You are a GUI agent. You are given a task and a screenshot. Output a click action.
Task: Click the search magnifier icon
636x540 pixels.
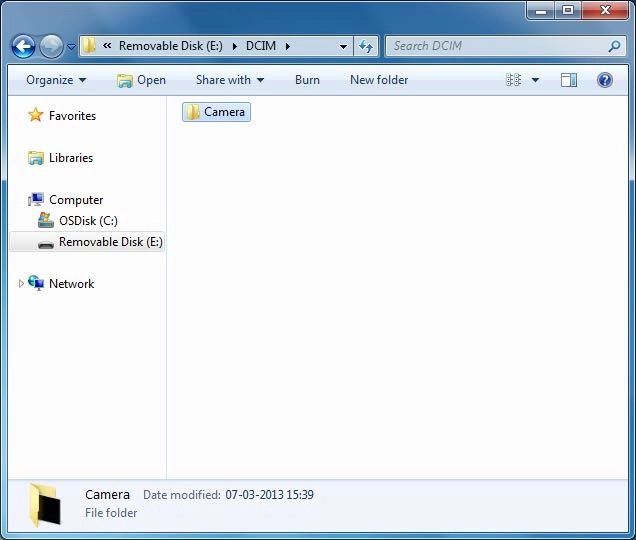pyautogui.click(x=614, y=46)
